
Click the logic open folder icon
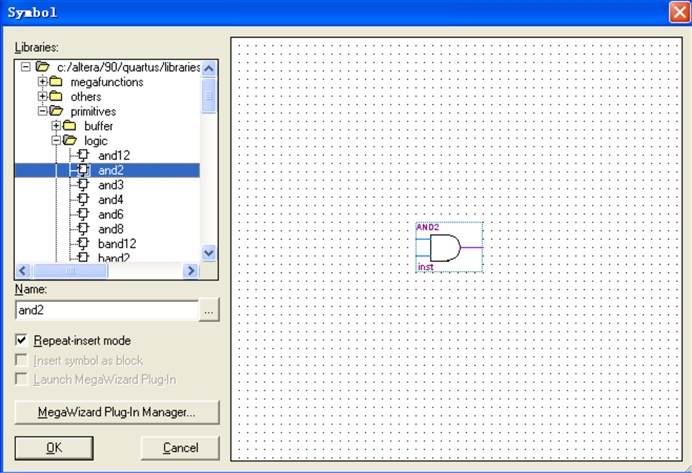70,140
